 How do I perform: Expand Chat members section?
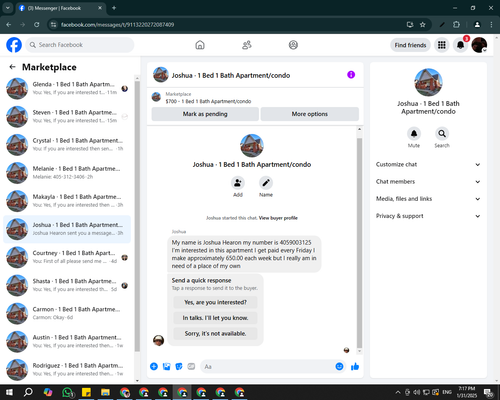tap(428, 182)
